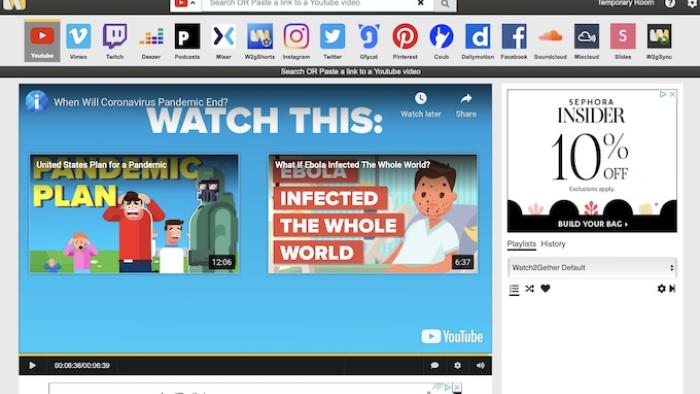Click the video progress bar
Viewport: 700px width, 394px height.
255,355
